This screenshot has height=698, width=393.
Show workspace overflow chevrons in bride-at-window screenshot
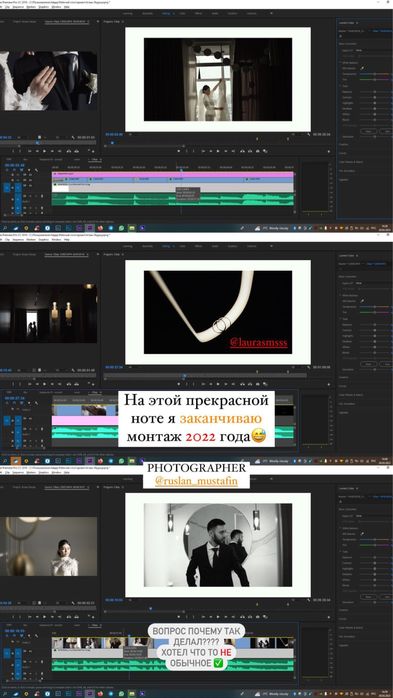tap(271, 13)
